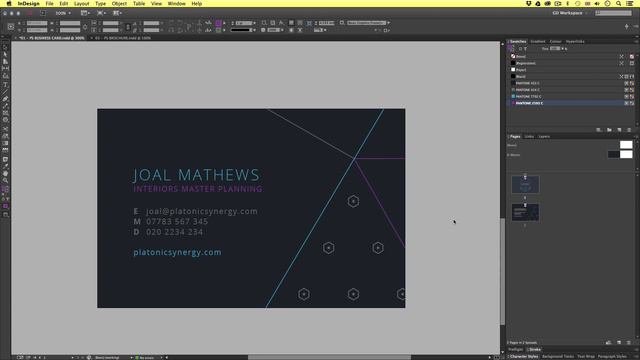Open the Layout menu
This screenshot has width=640, height=360.
coord(81,3)
